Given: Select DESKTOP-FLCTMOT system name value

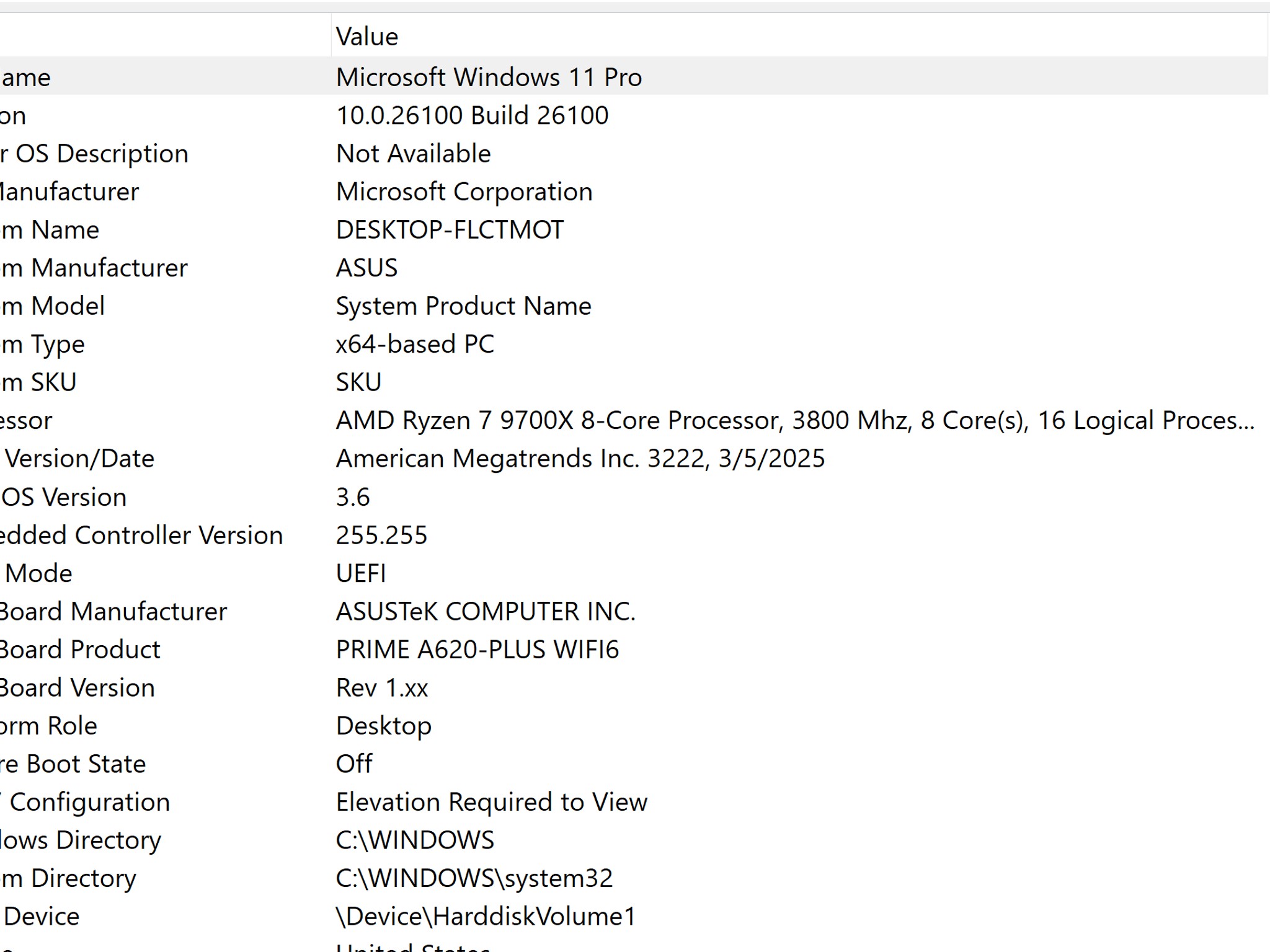Looking at the screenshot, I should pyautogui.click(x=450, y=230).
